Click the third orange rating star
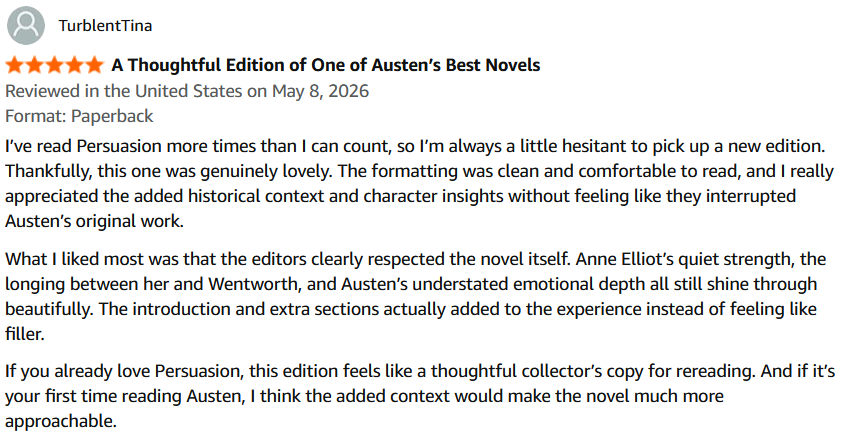 click(54, 65)
